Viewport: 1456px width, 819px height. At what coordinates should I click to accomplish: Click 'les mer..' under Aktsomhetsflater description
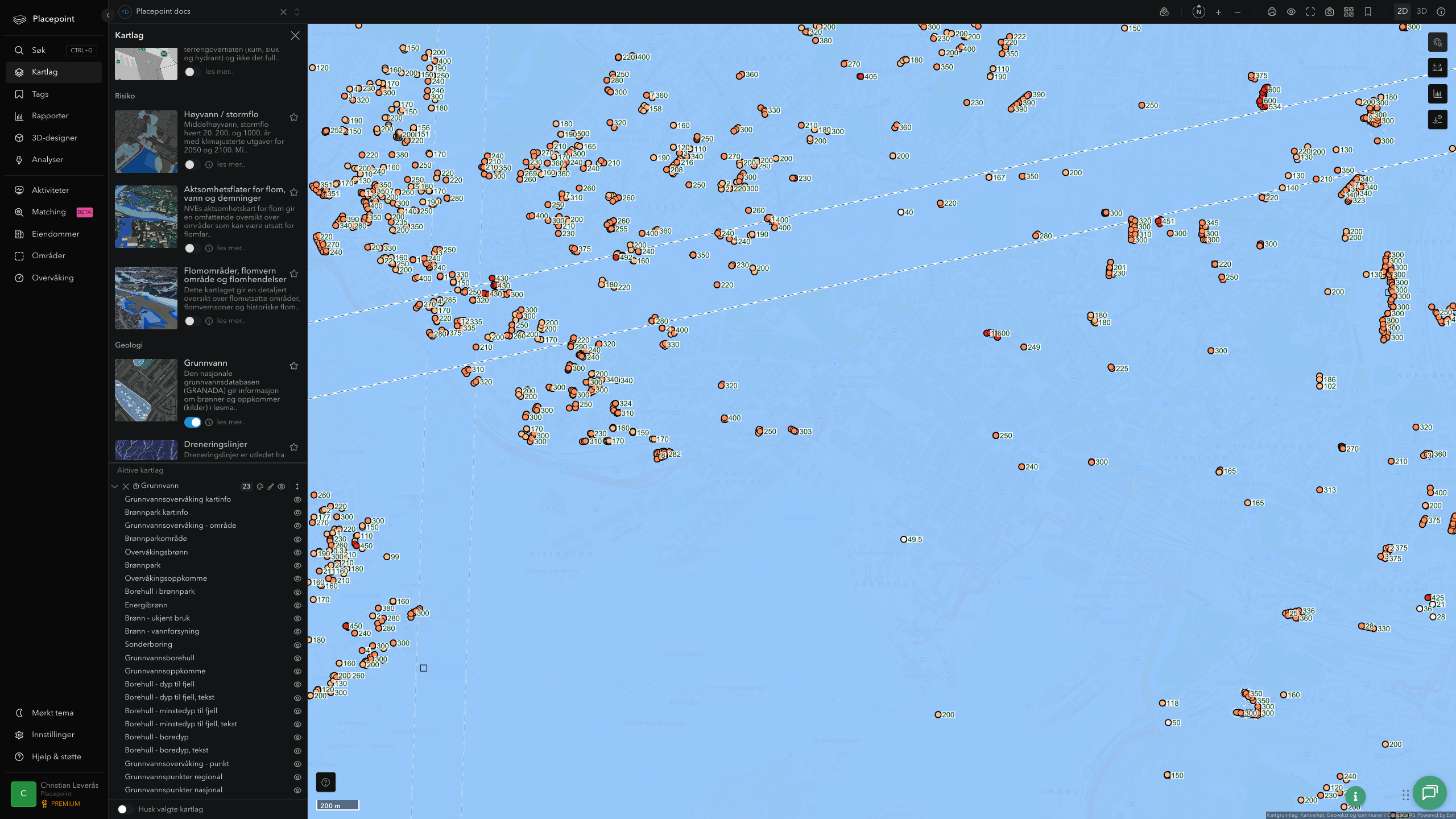pyautogui.click(x=231, y=248)
